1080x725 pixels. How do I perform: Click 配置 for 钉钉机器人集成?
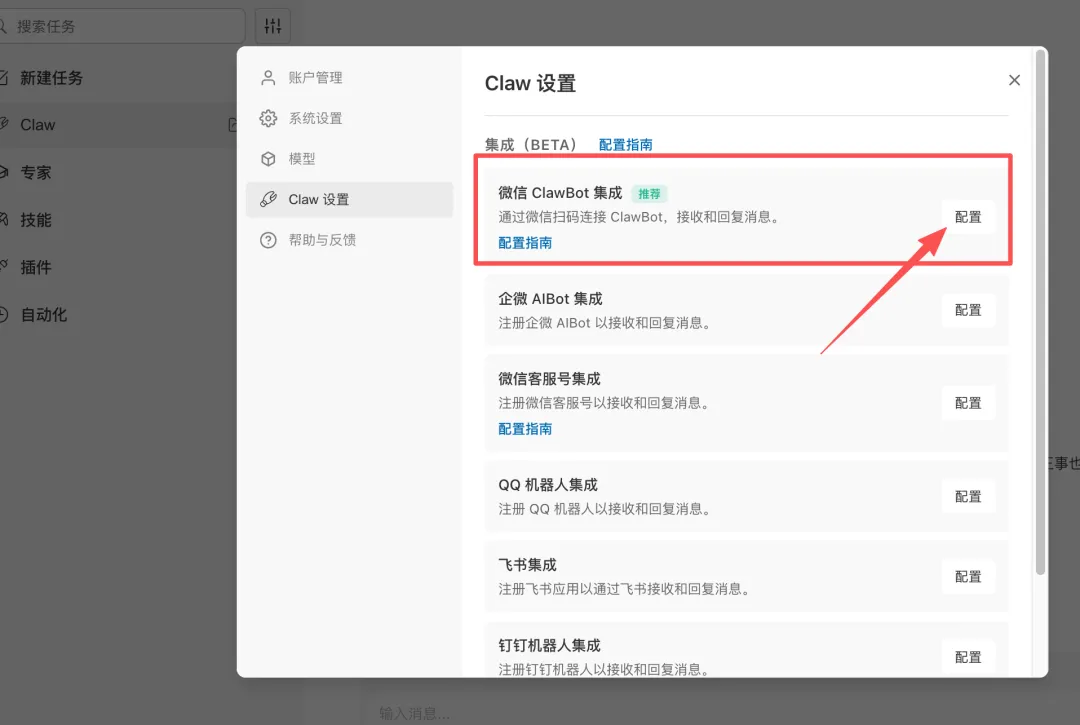tap(968, 658)
